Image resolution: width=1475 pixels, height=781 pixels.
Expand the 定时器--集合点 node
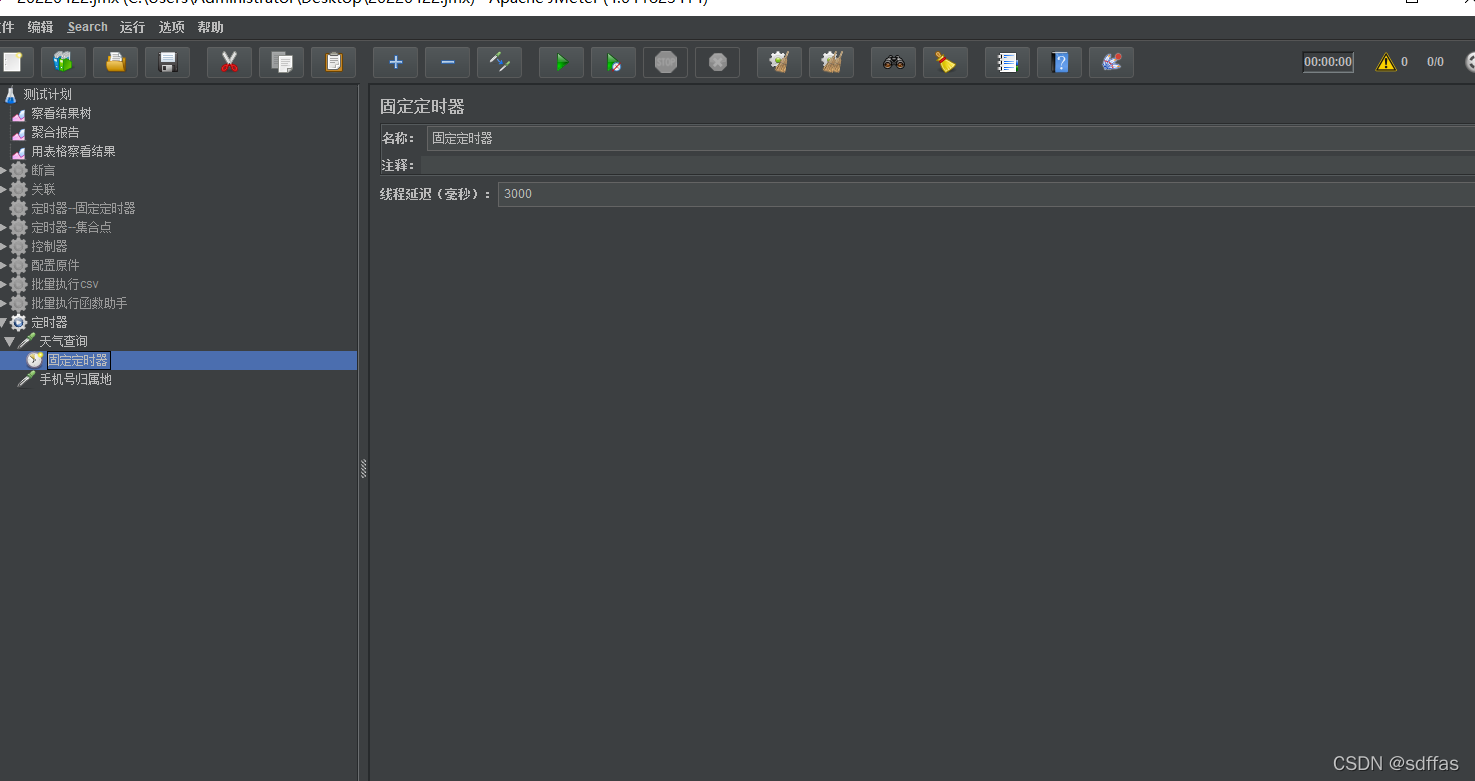tap(4, 227)
